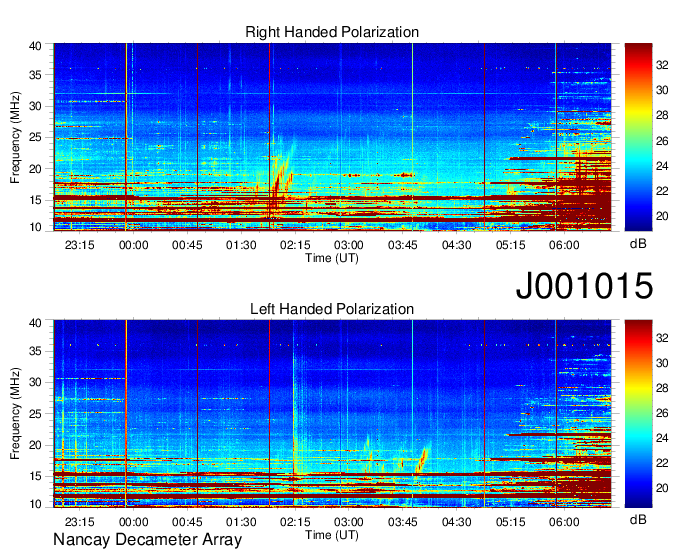This screenshot has width=680, height=552.
Task: Click the 23:15 time tick under Left Handed plot
Action: click(80, 522)
